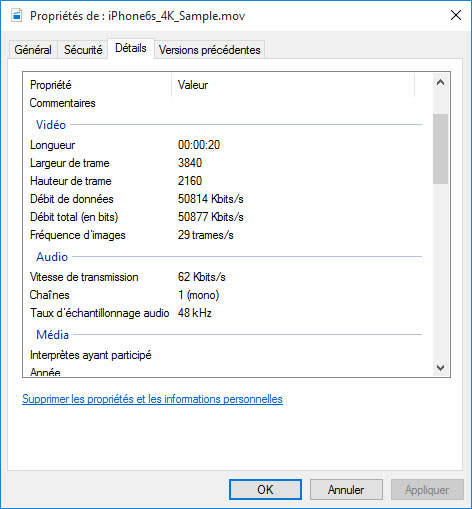Click Interprètes ayant participé field
This screenshot has width=472, height=509.
[227, 355]
